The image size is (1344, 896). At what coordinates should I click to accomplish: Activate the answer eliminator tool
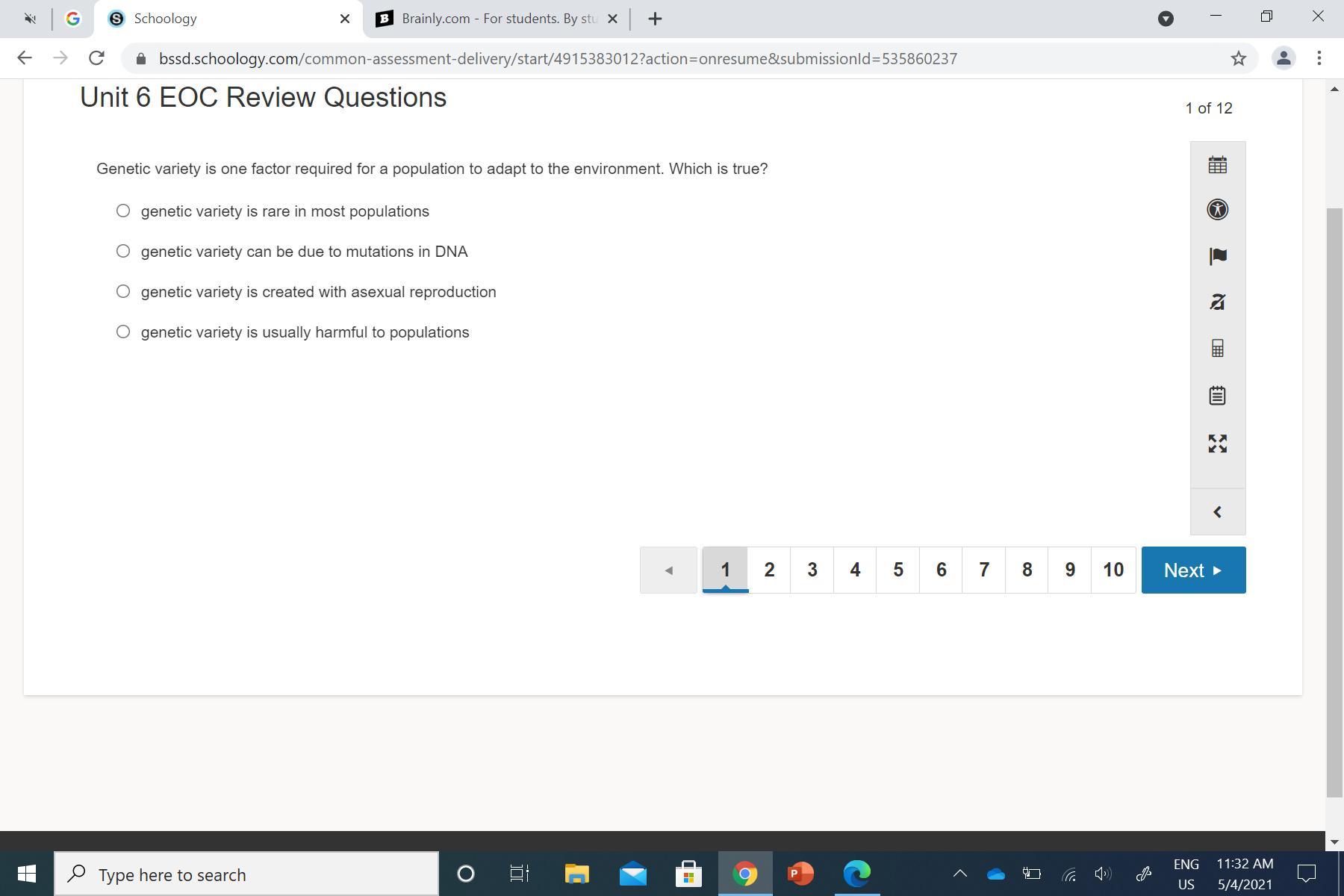(1217, 302)
